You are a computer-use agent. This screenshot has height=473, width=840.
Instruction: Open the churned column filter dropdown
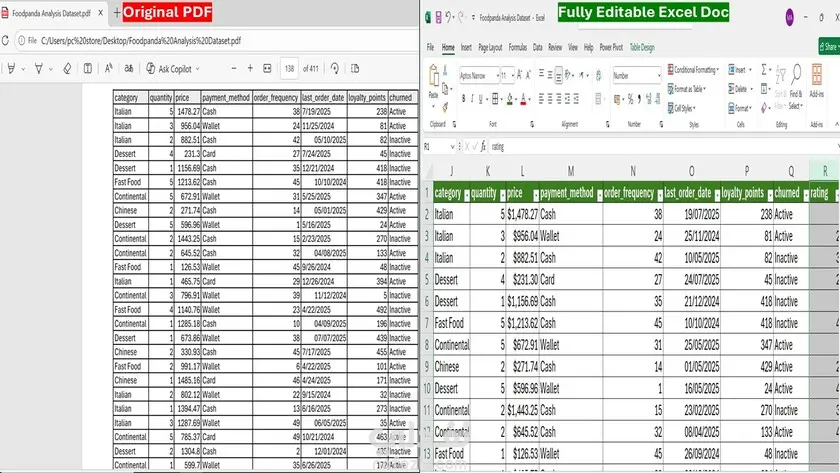coord(806,196)
